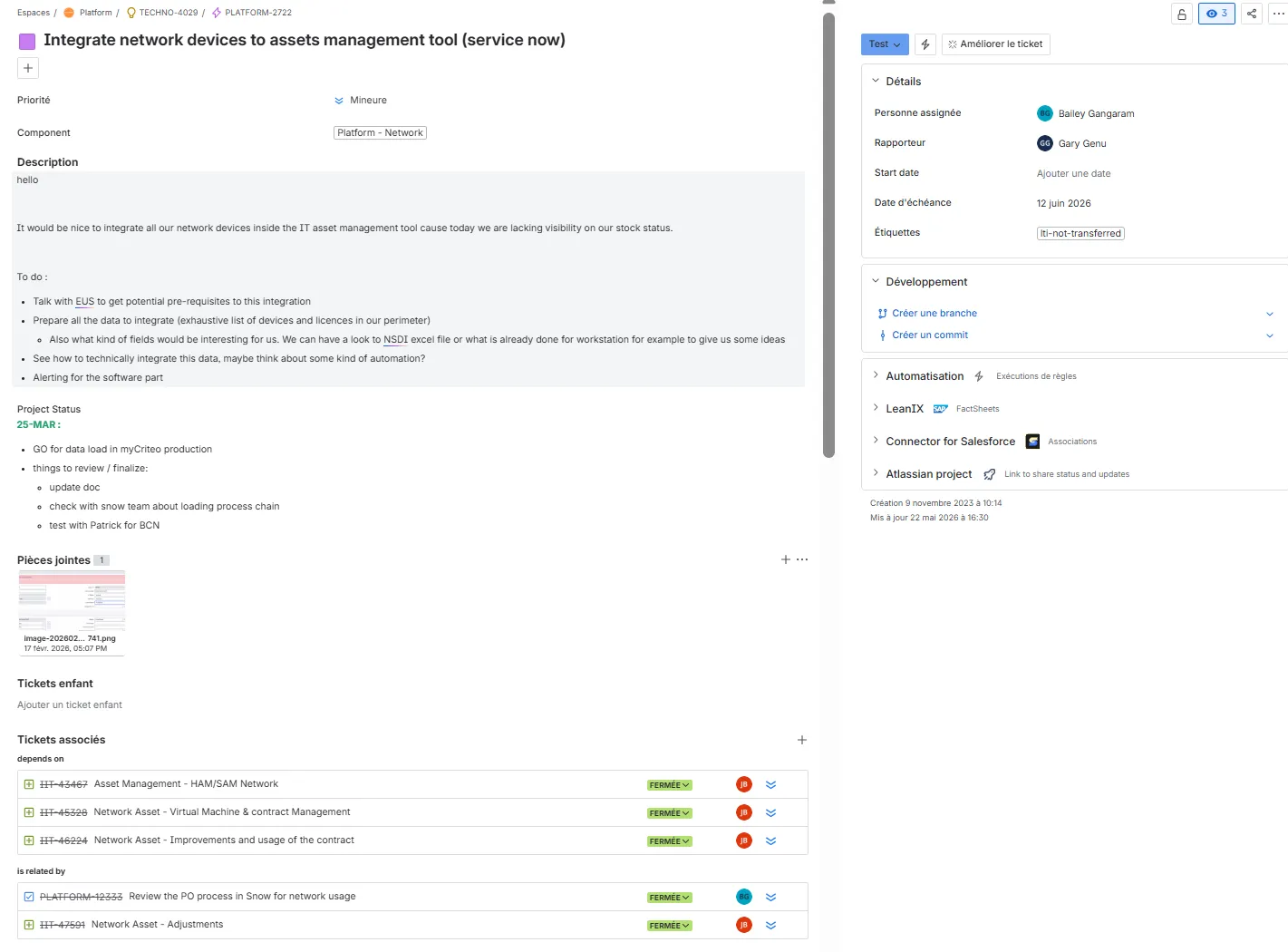Click the ticket title to edit it

(305, 41)
